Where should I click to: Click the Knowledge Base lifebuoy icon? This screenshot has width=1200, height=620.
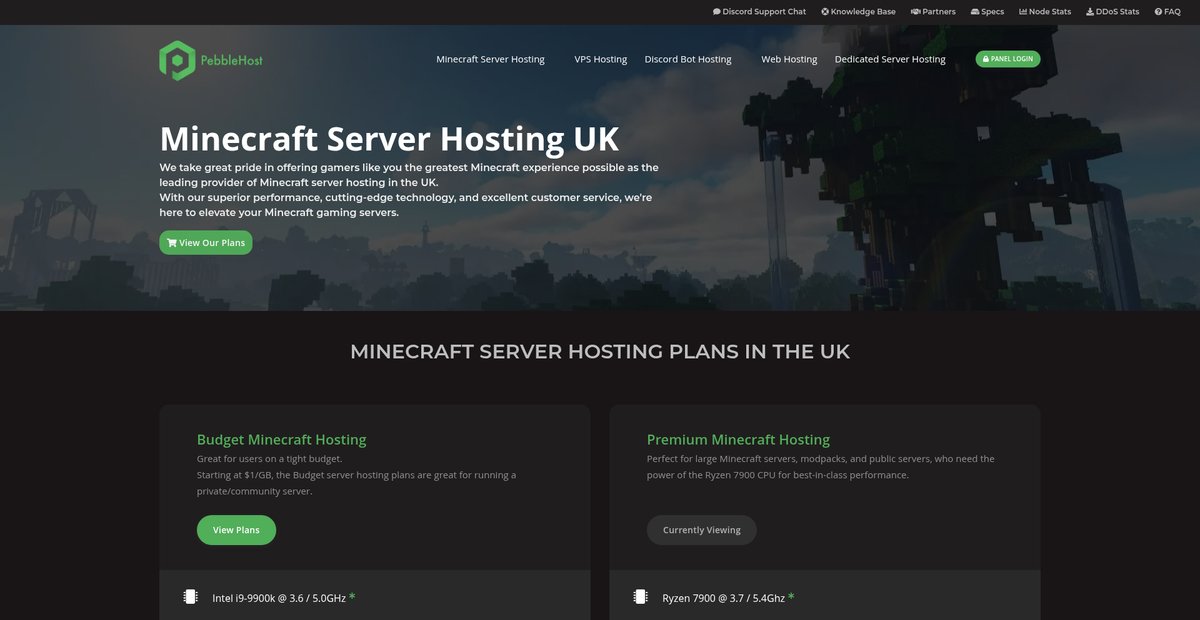click(825, 12)
